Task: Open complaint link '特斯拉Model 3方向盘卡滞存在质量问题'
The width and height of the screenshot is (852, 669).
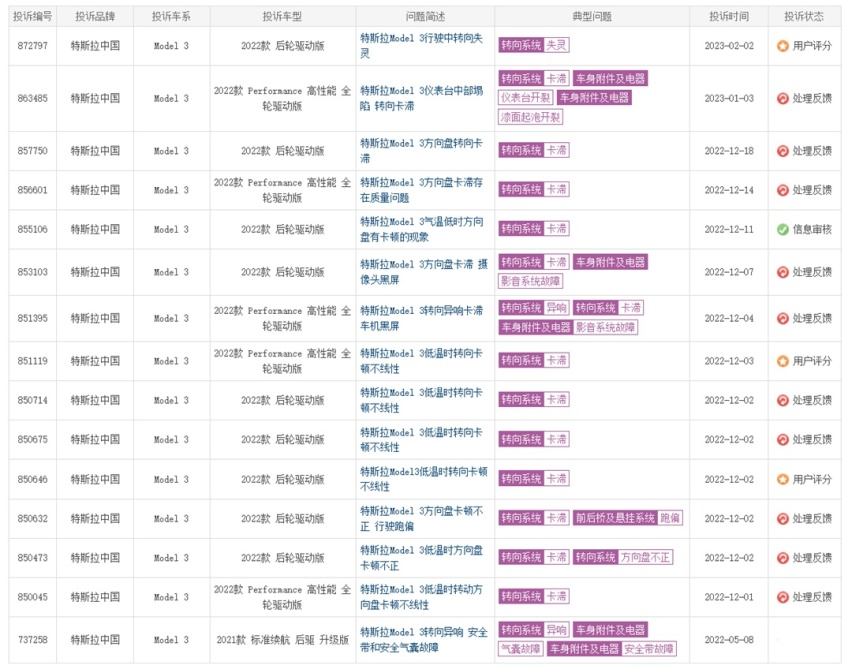Action: pos(421,190)
